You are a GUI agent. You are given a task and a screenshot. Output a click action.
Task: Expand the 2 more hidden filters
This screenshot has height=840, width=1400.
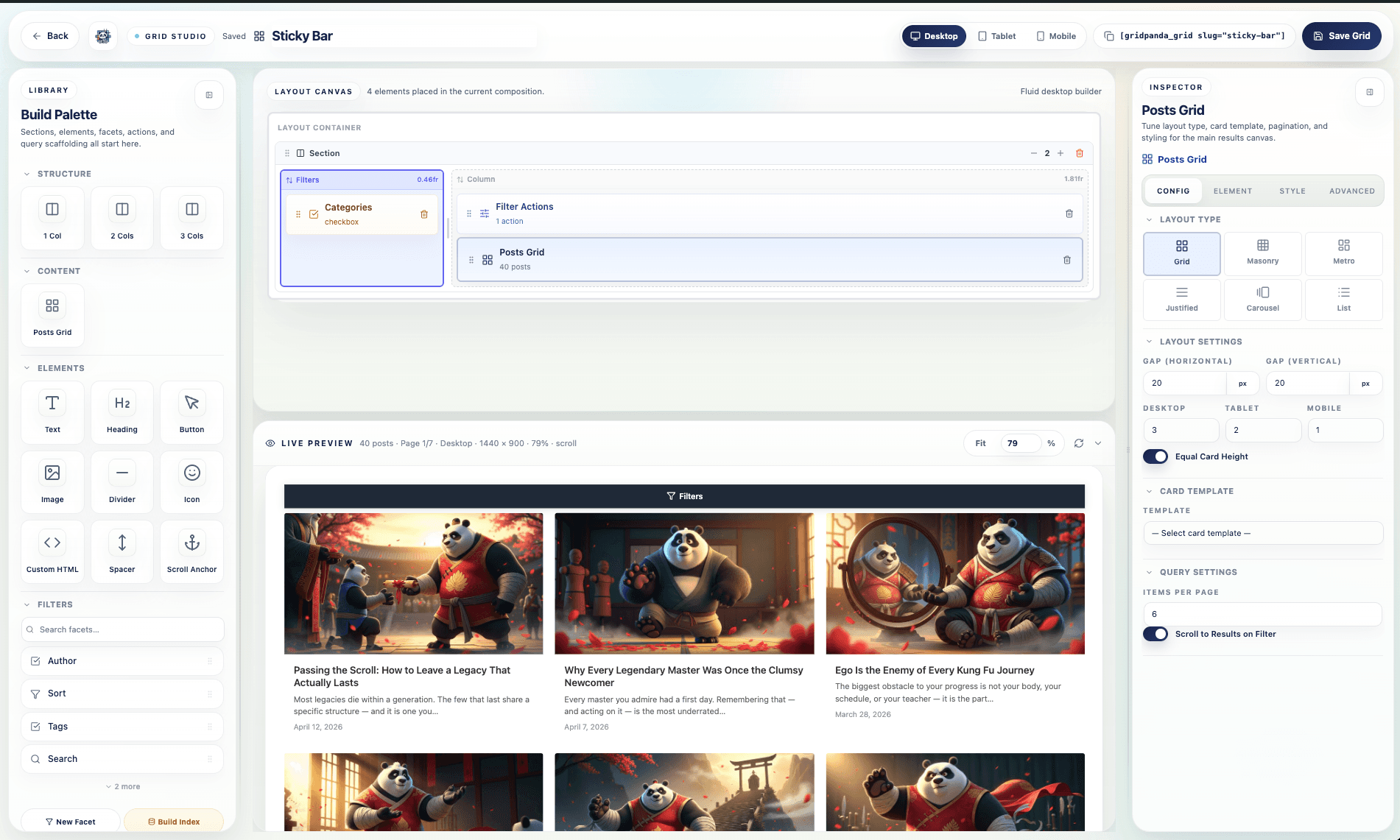coord(122,786)
